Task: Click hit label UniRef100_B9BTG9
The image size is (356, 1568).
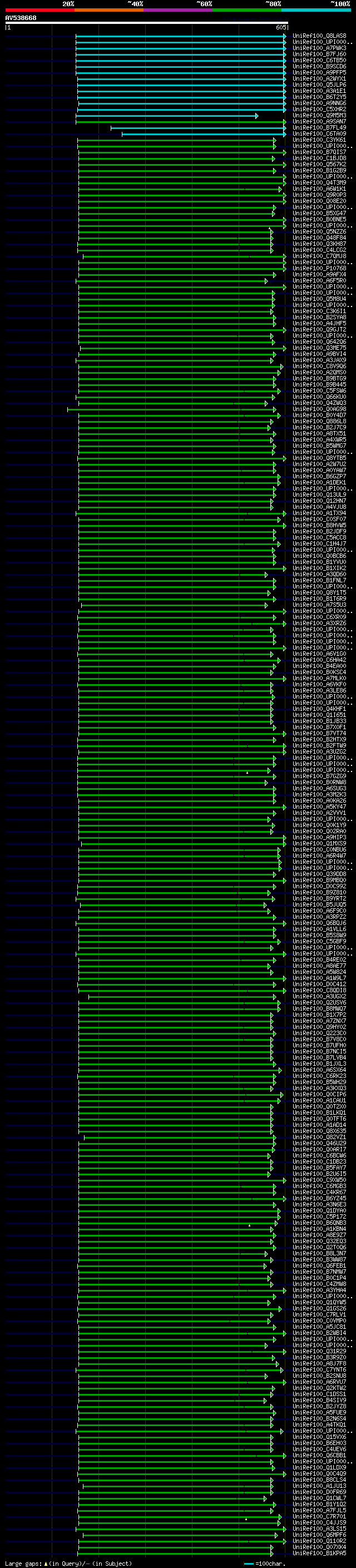Action: [319, 379]
